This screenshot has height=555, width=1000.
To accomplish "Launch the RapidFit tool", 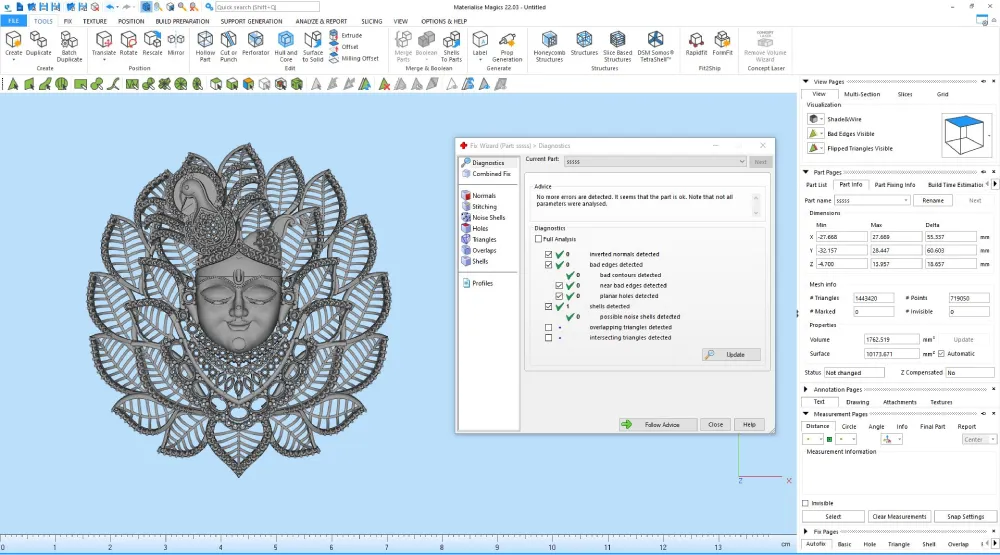I will click(696, 43).
